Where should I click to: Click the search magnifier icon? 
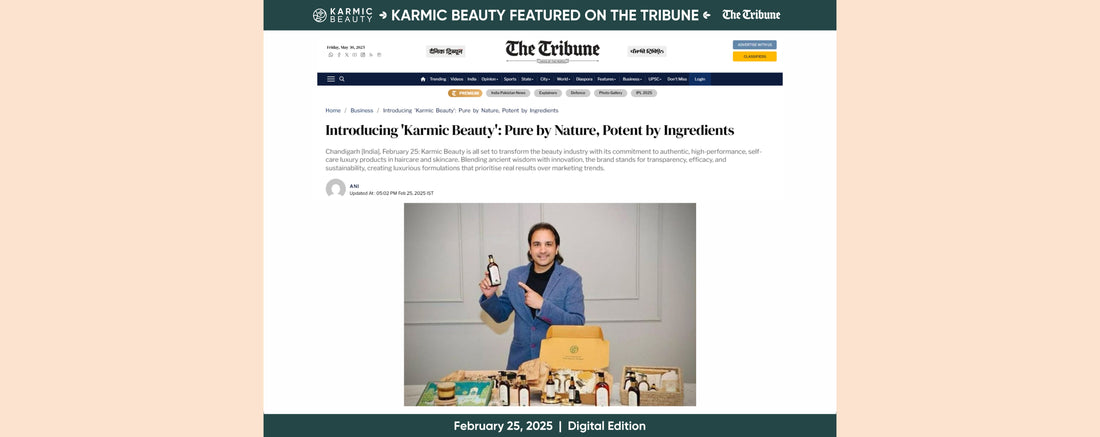(342, 79)
